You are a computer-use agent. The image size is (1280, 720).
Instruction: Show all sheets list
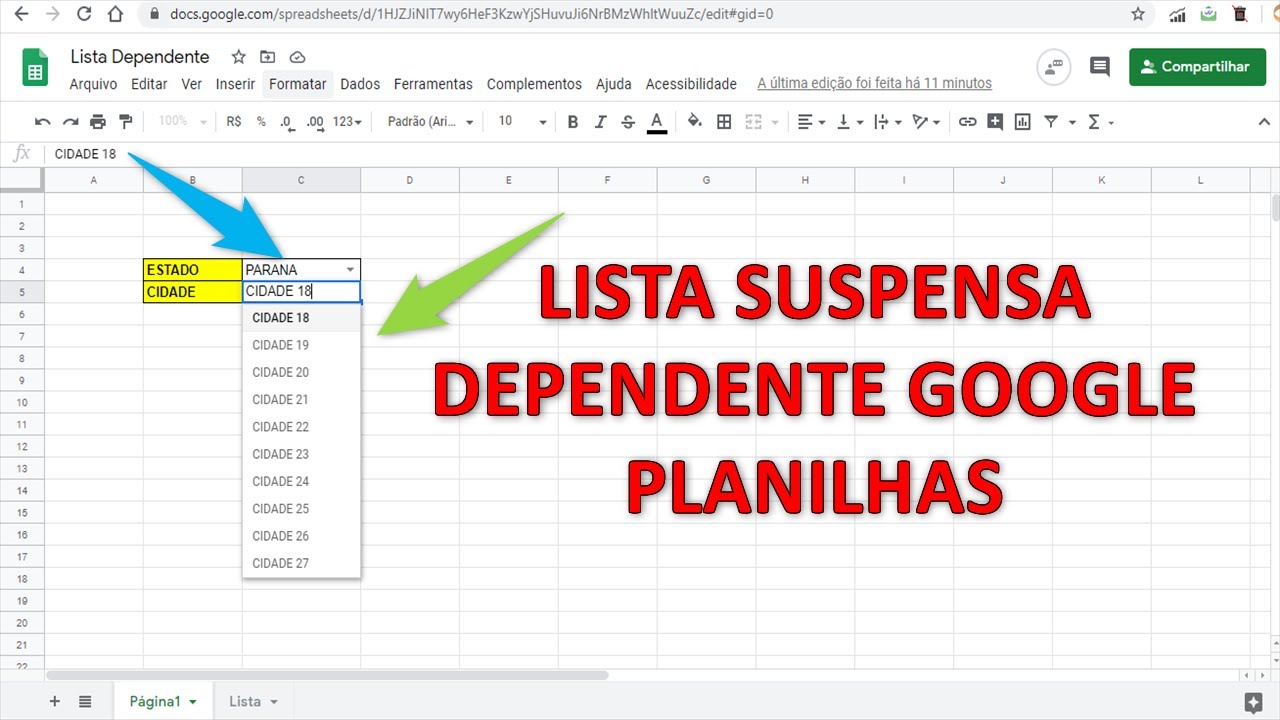click(85, 701)
